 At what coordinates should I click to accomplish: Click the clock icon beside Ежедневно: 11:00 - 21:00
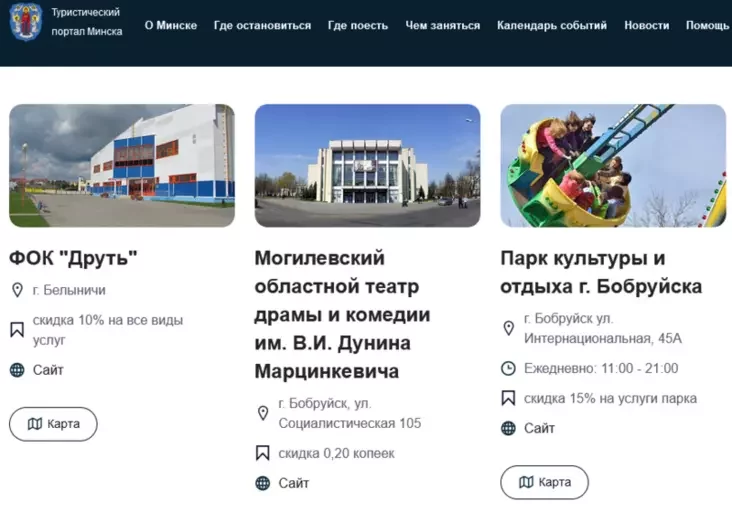pos(508,368)
